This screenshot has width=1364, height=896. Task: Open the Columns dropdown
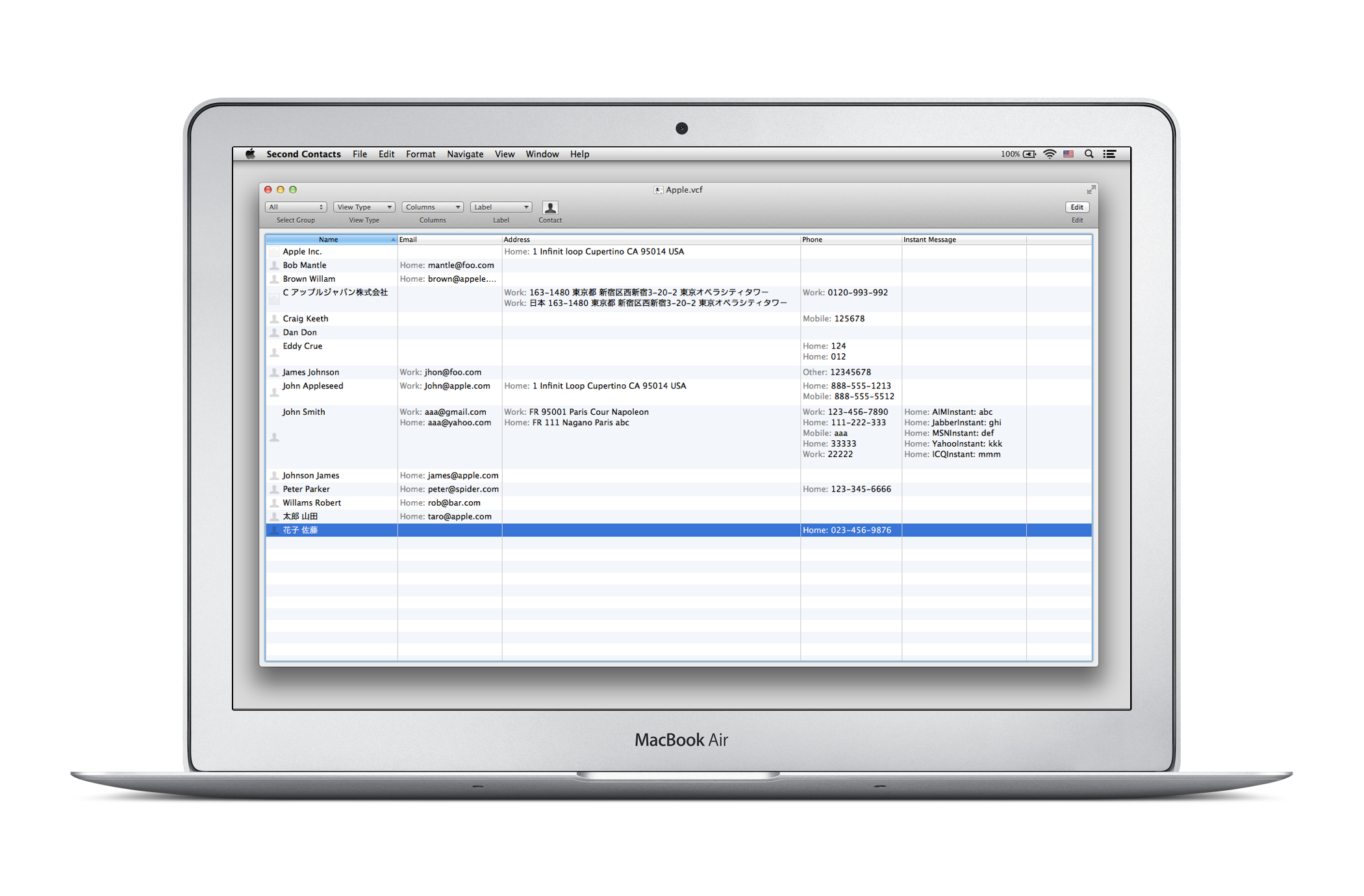click(432, 207)
